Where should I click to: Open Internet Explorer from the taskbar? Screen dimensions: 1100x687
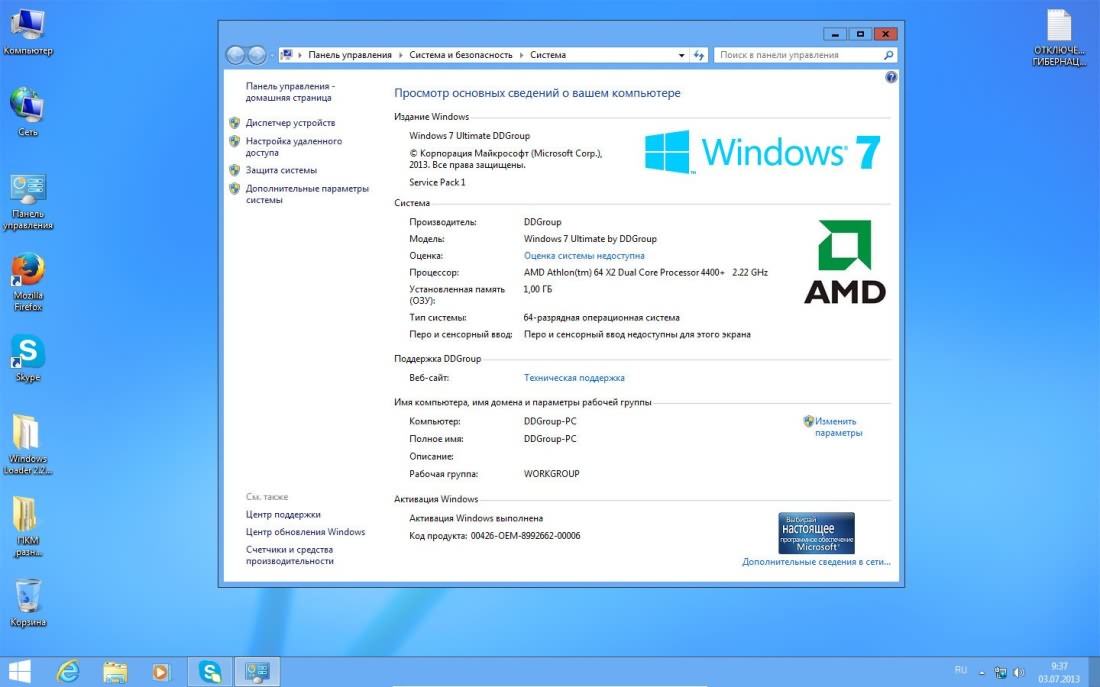(68, 671)
